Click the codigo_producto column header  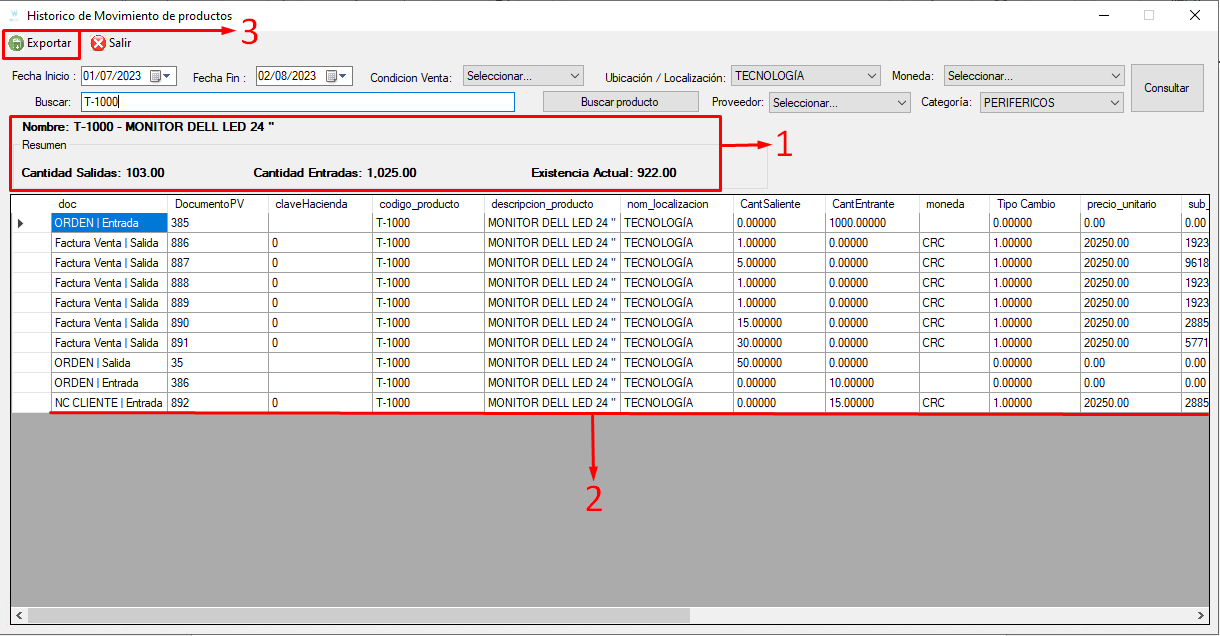pos(428,204)
